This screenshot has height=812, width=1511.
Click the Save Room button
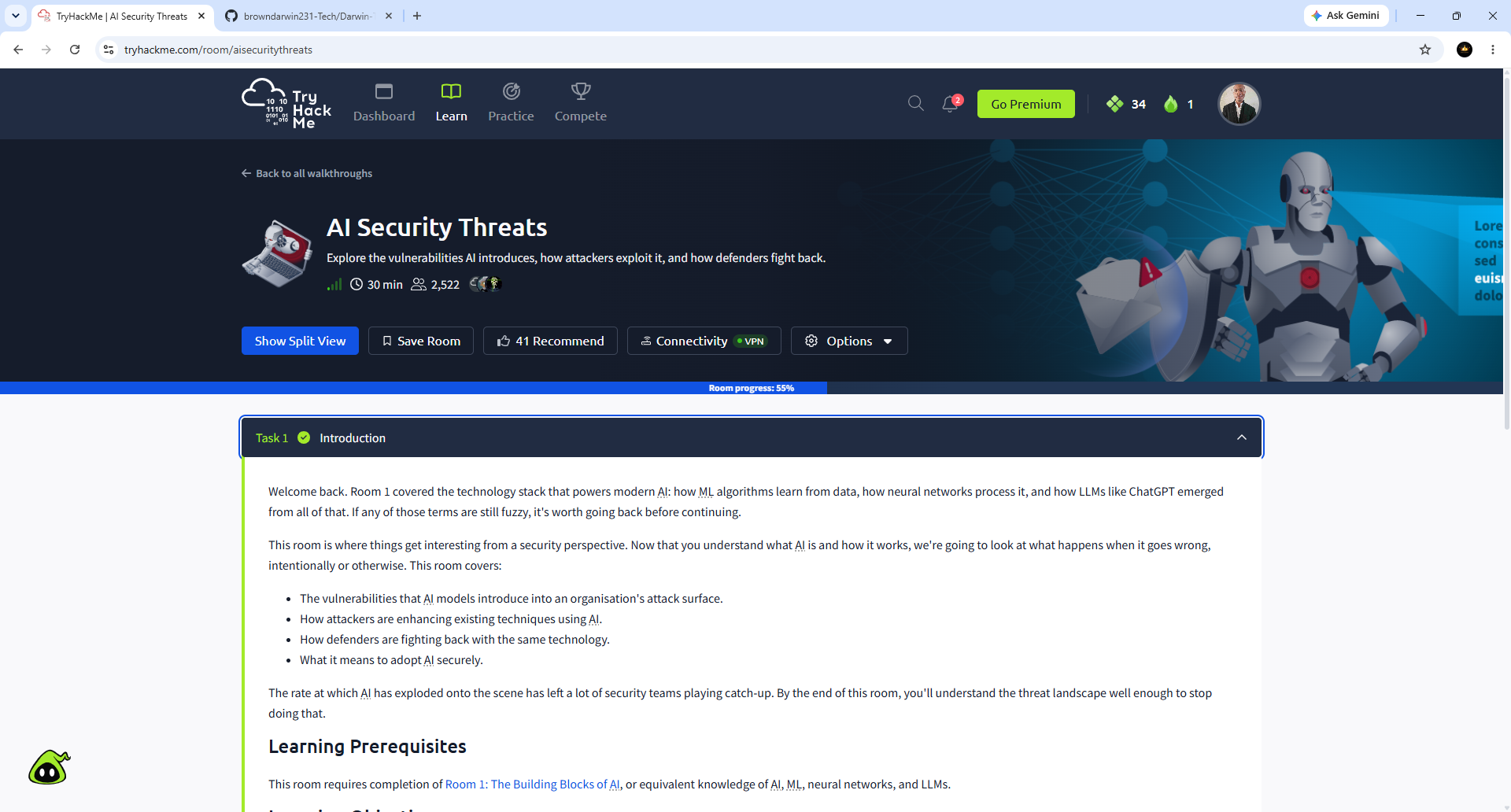[421, 341]
